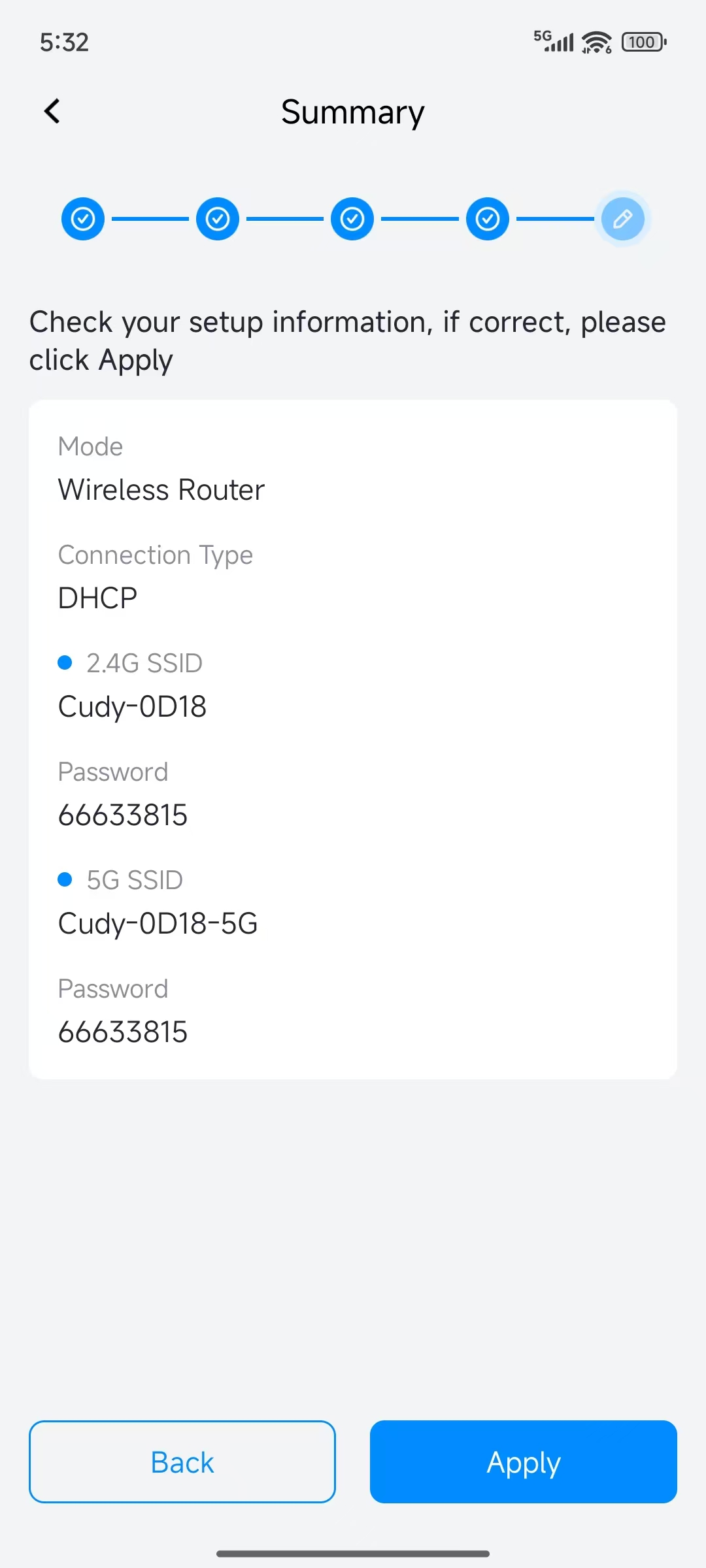Viewport: 706px width, 1568px height.
Task: Tap the 5G signal strength icon
Action: [x=554, y=41]
